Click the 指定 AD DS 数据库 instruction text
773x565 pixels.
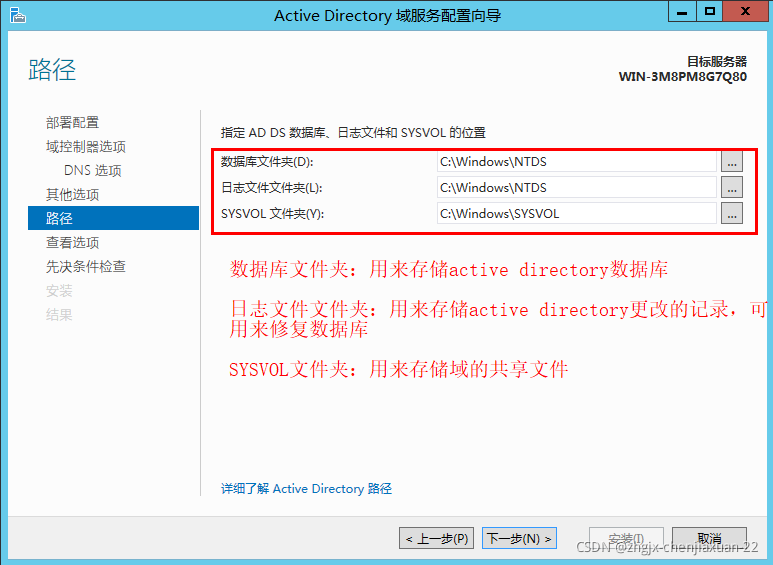coord(353,133)
